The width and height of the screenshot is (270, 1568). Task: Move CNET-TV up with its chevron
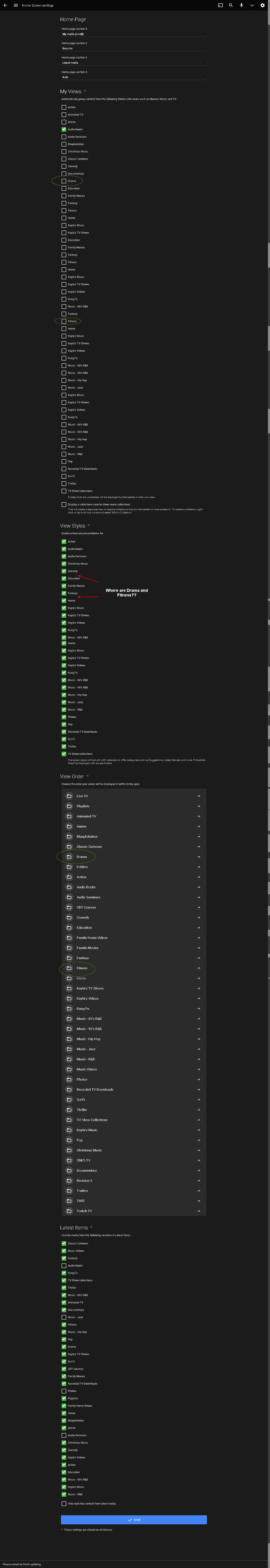(x=199, y=1160)
